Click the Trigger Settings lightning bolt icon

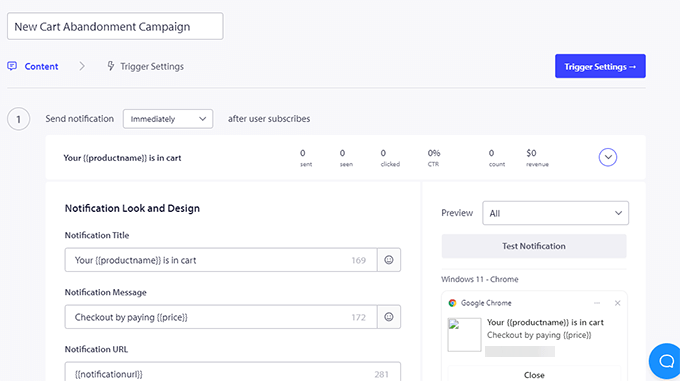pos(111,66)
